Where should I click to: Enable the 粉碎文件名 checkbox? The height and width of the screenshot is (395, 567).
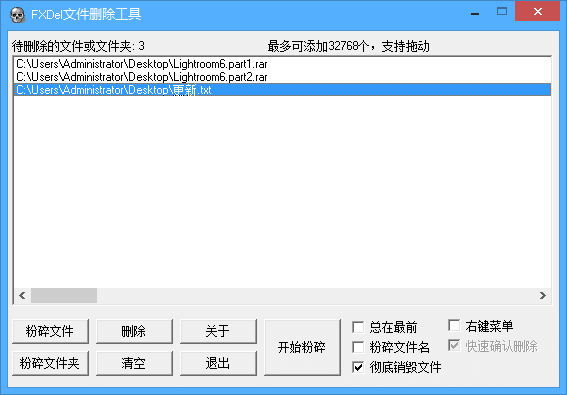pyautogui.click(x=358, y=347)
